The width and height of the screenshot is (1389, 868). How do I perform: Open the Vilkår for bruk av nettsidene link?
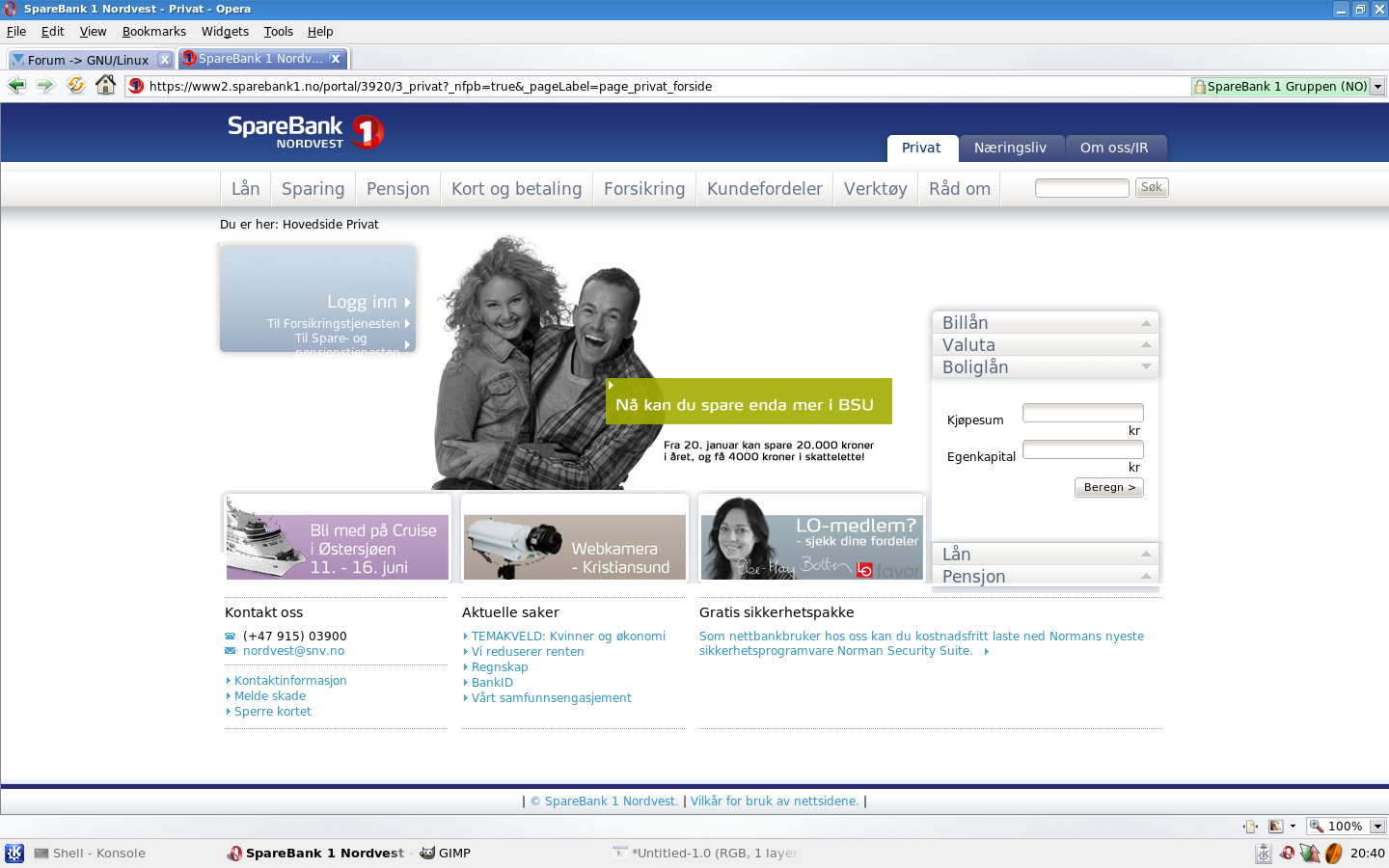775,801
